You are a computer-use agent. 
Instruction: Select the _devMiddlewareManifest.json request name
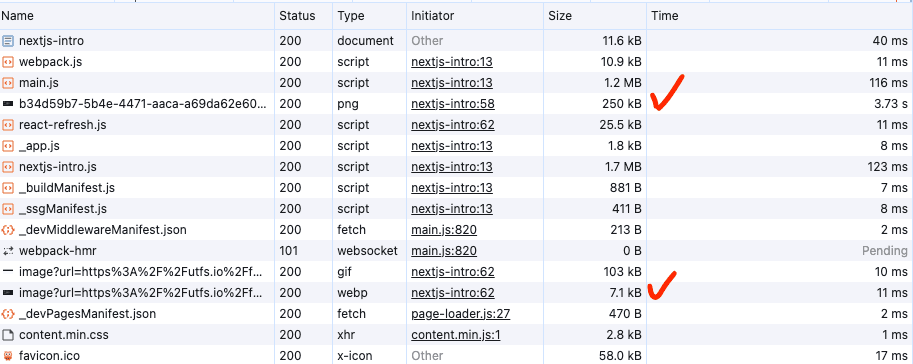pos(103,230)
